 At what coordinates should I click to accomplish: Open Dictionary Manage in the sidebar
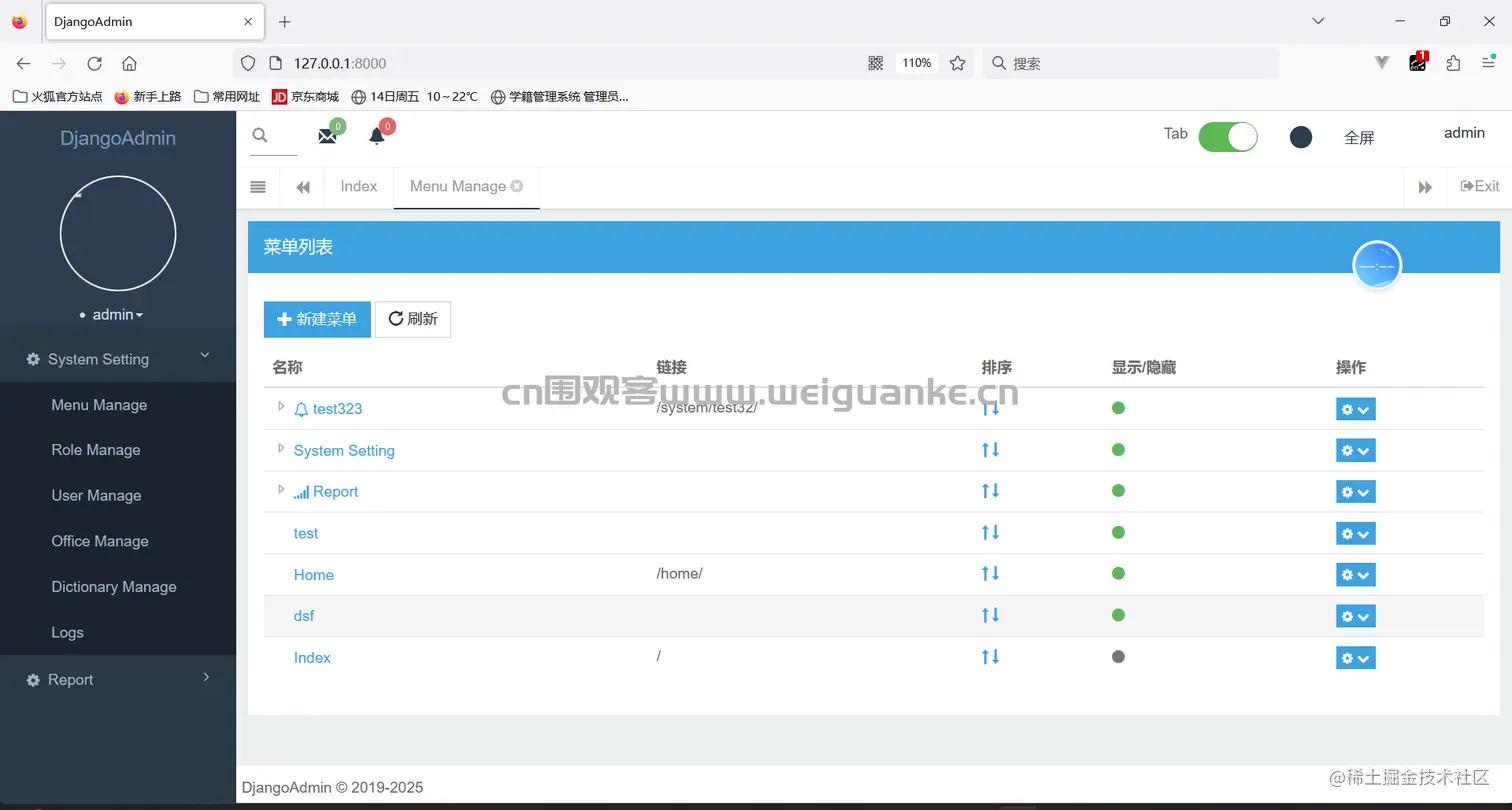tap(114, 587)
